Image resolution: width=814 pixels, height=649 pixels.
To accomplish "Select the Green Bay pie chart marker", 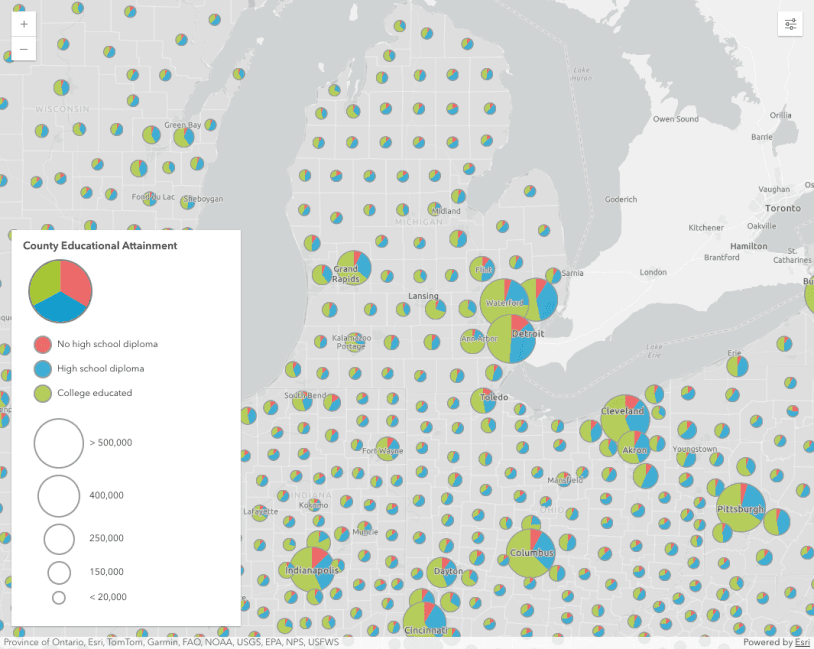I will click(183, 136).
